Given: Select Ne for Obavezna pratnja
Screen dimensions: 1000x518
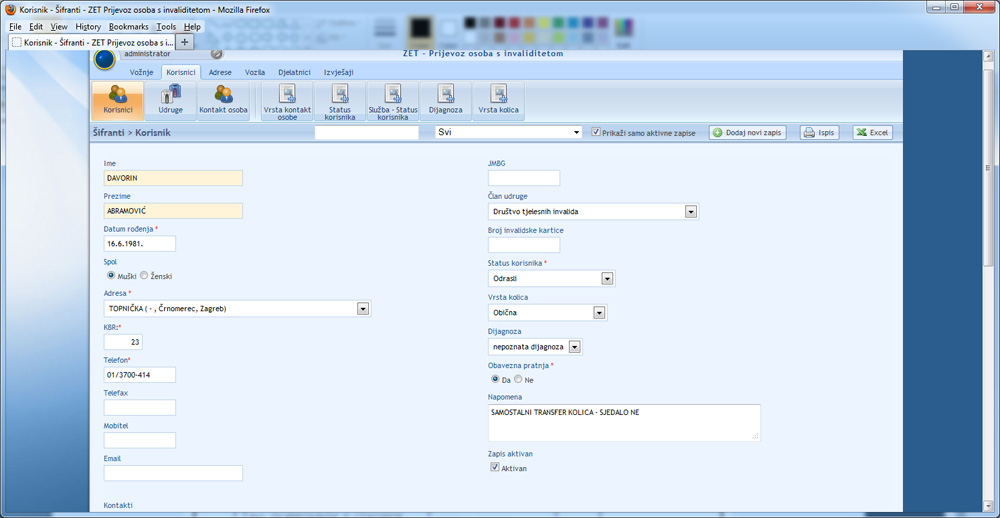Looking at the screenshot, I should click(518, 379).
